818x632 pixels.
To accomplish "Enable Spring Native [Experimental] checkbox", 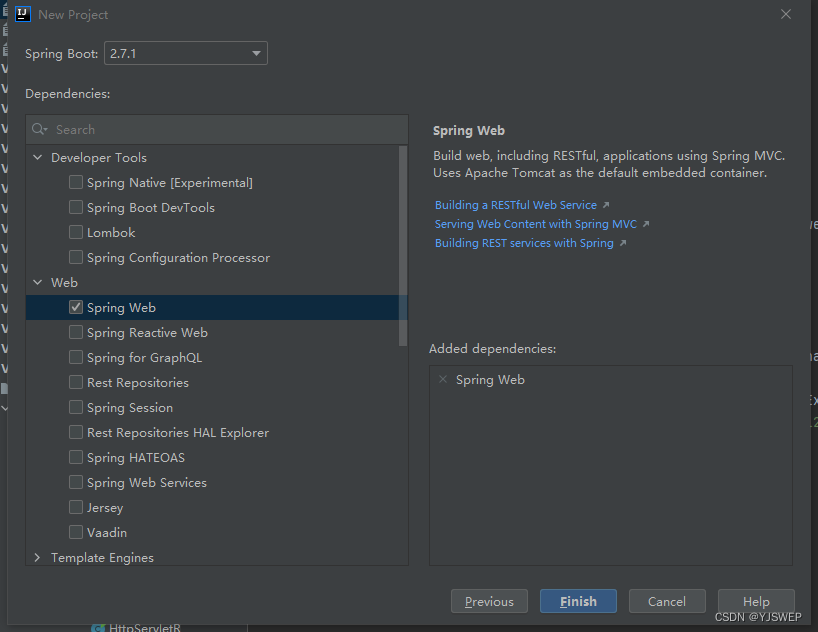I will tap(76, 182).
